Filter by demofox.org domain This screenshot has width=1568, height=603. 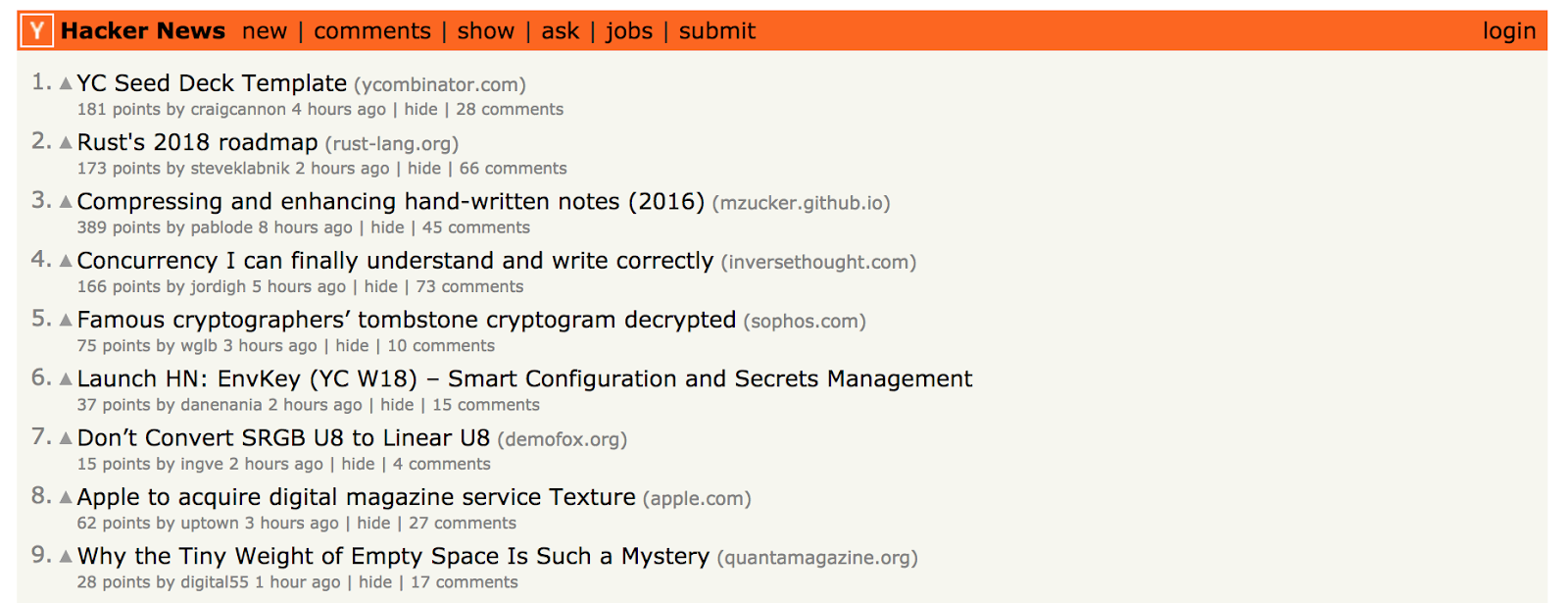pyautogui.click(x=563, y=439)
